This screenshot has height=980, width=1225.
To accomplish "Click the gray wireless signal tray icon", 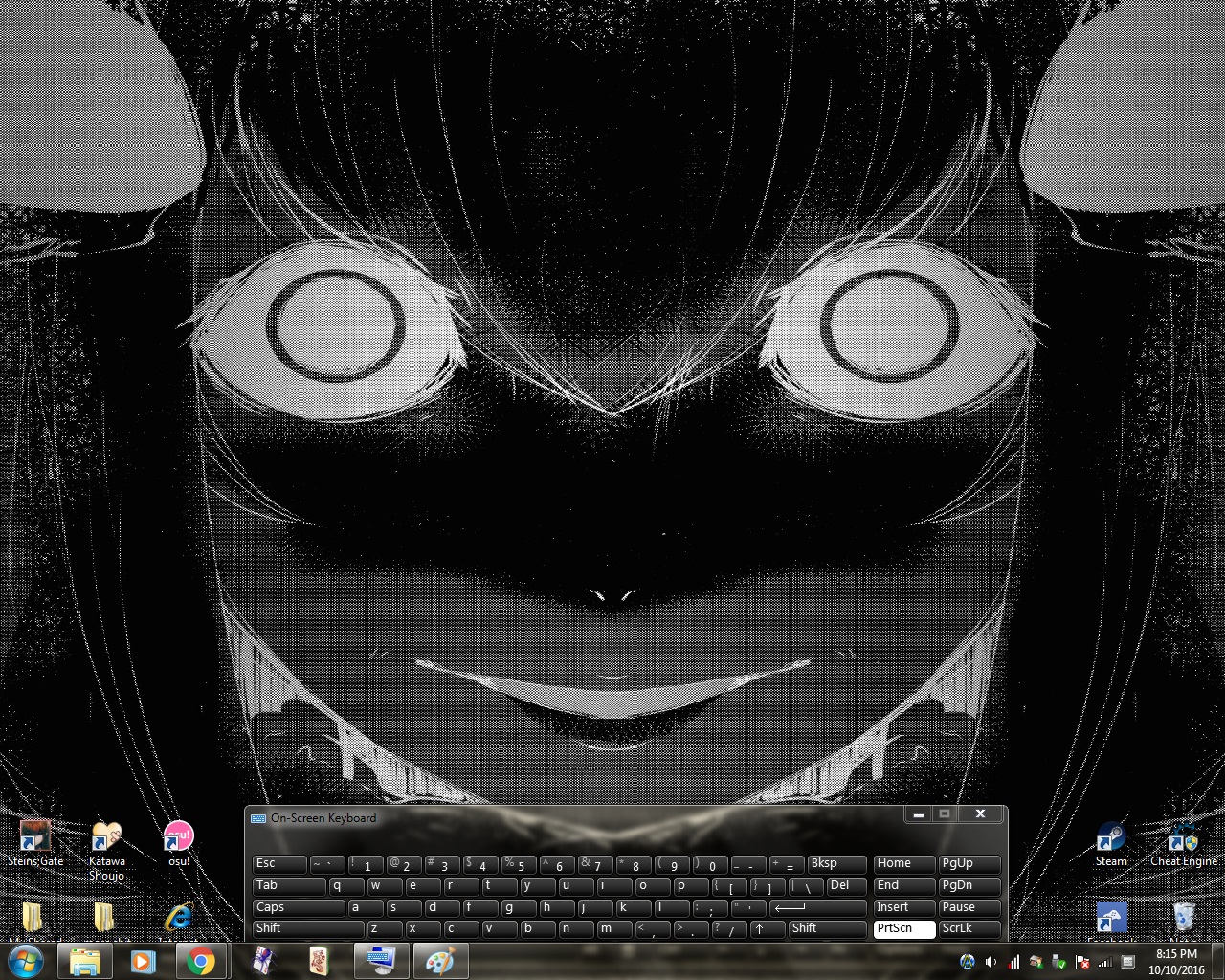I will coord(1105,962).
